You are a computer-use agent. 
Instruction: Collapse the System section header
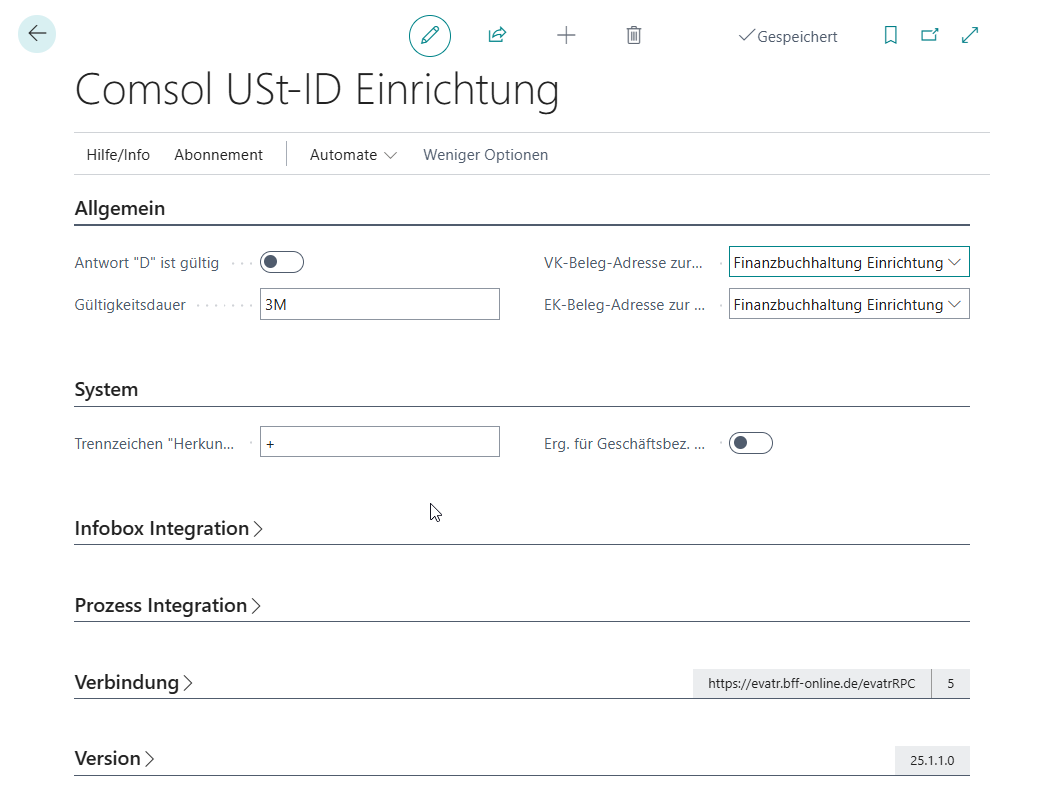coord(106,389)
